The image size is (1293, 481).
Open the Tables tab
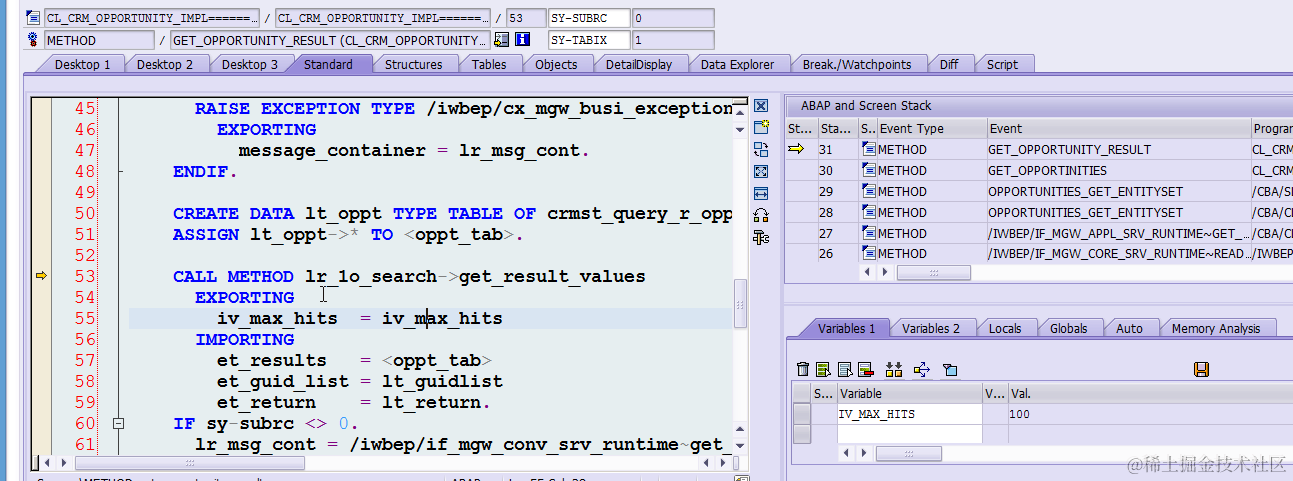[489, 64]
